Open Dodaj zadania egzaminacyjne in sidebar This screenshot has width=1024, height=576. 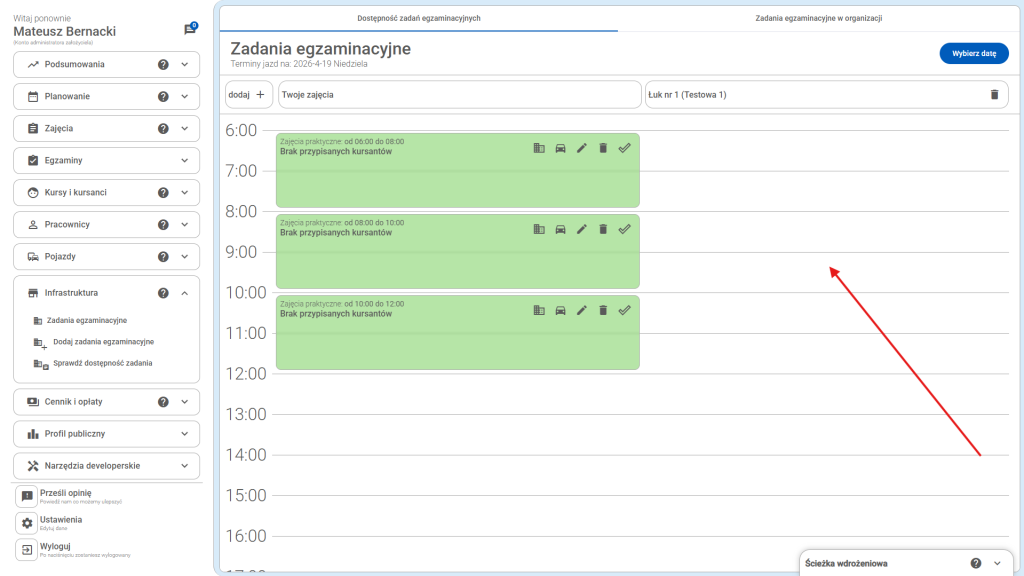click(102, 342)
